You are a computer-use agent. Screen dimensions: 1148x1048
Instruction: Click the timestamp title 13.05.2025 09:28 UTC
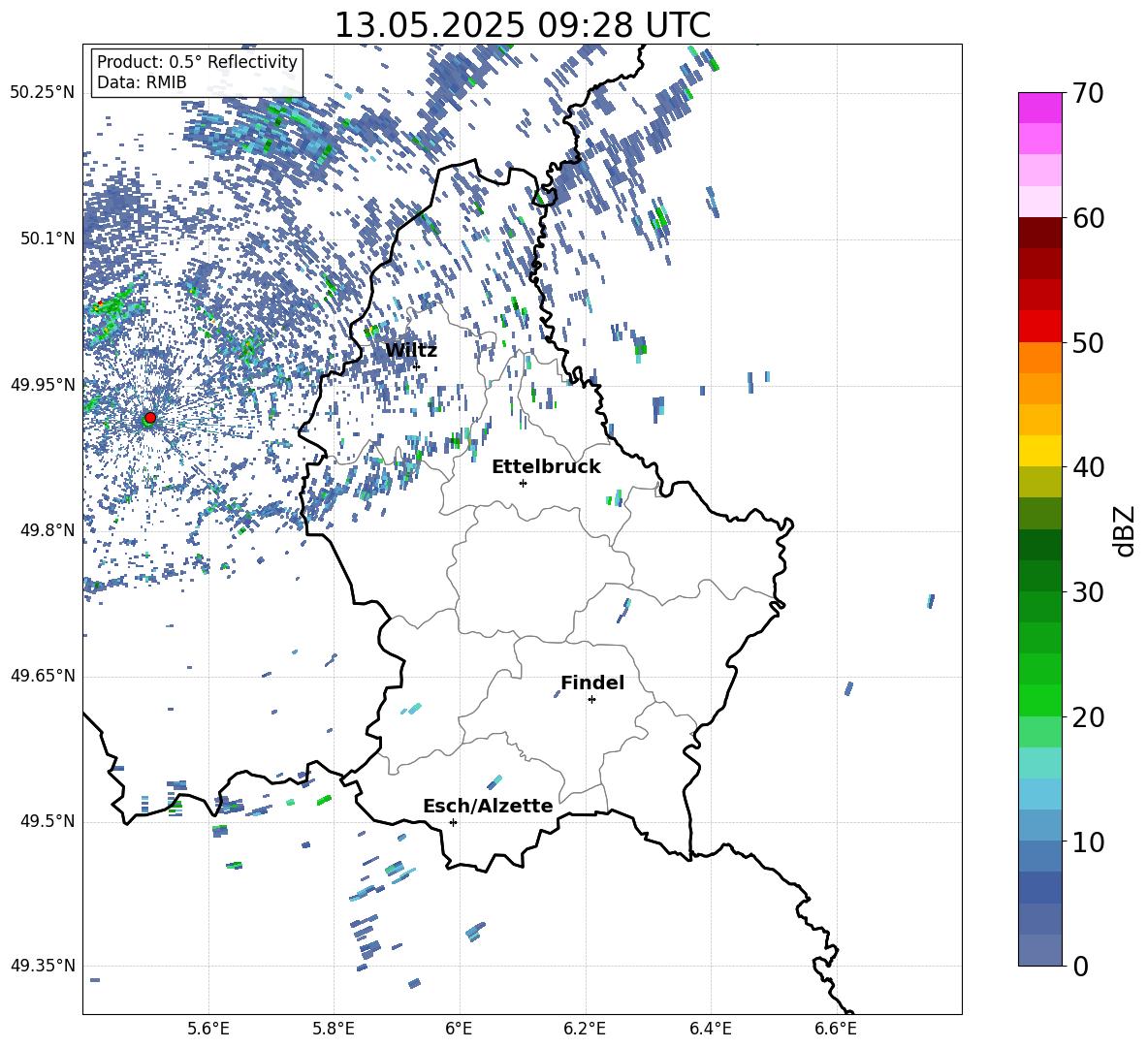523,25
